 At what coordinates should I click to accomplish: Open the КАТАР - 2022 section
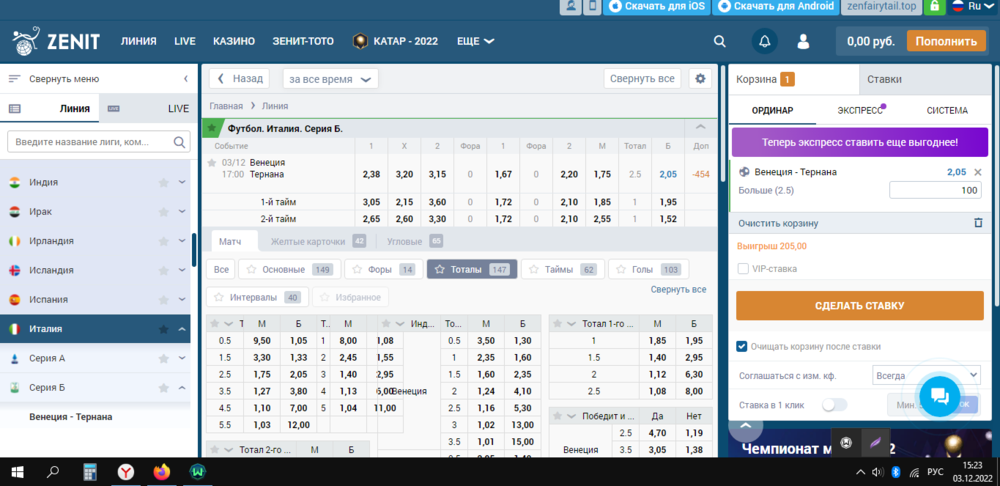(x=395, y=41)
